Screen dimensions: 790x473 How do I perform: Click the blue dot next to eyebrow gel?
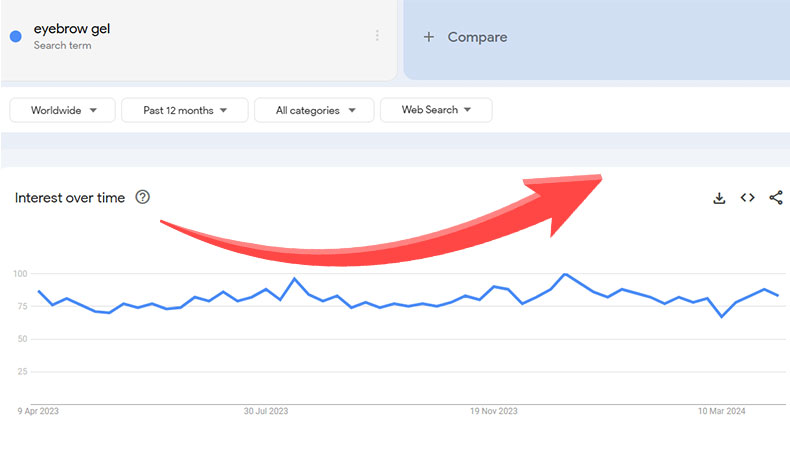tap(16, 37)
